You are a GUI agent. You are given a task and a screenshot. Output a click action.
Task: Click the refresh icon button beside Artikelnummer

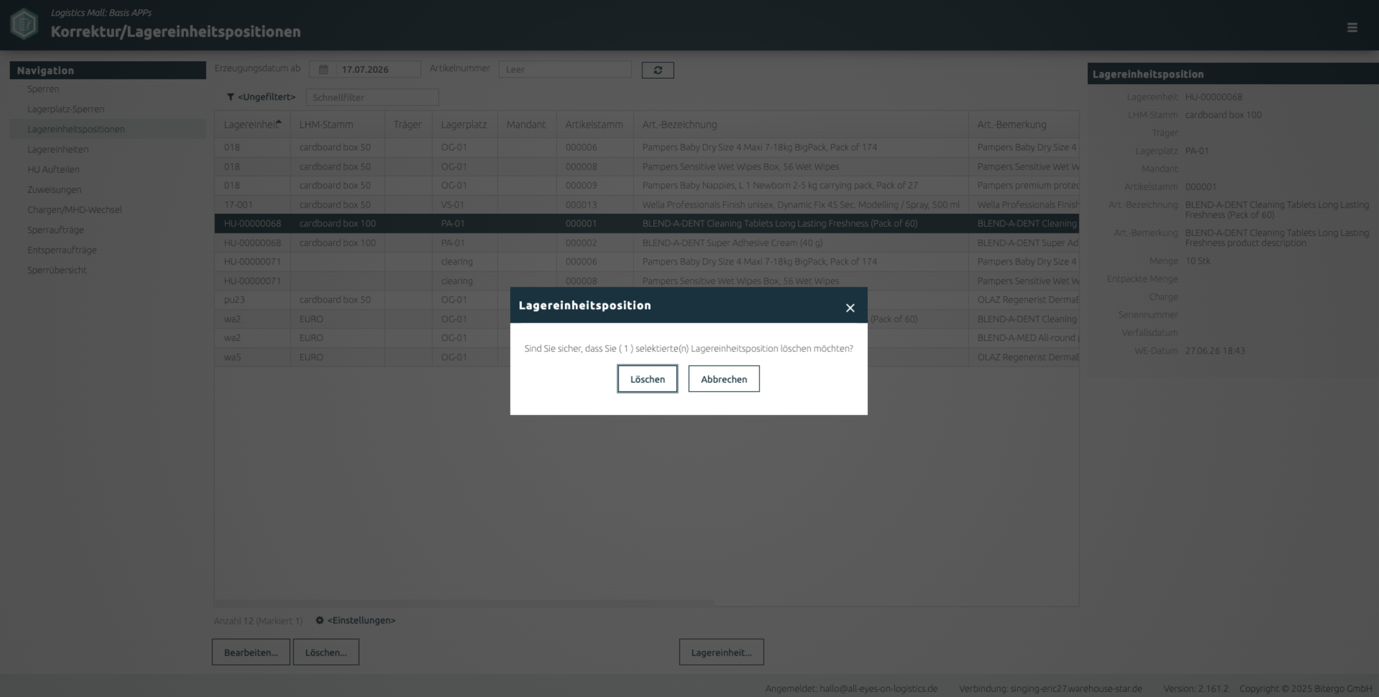coord(657,70)
